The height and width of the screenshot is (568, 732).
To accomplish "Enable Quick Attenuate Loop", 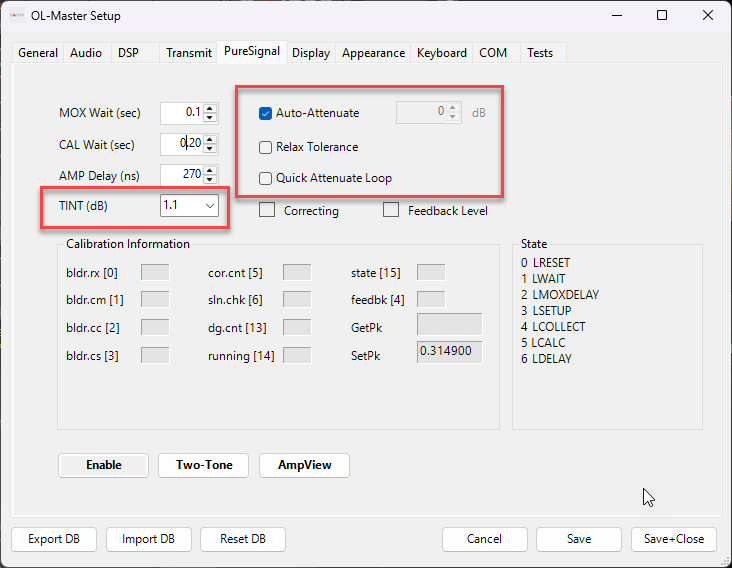I will click(265, 178).
